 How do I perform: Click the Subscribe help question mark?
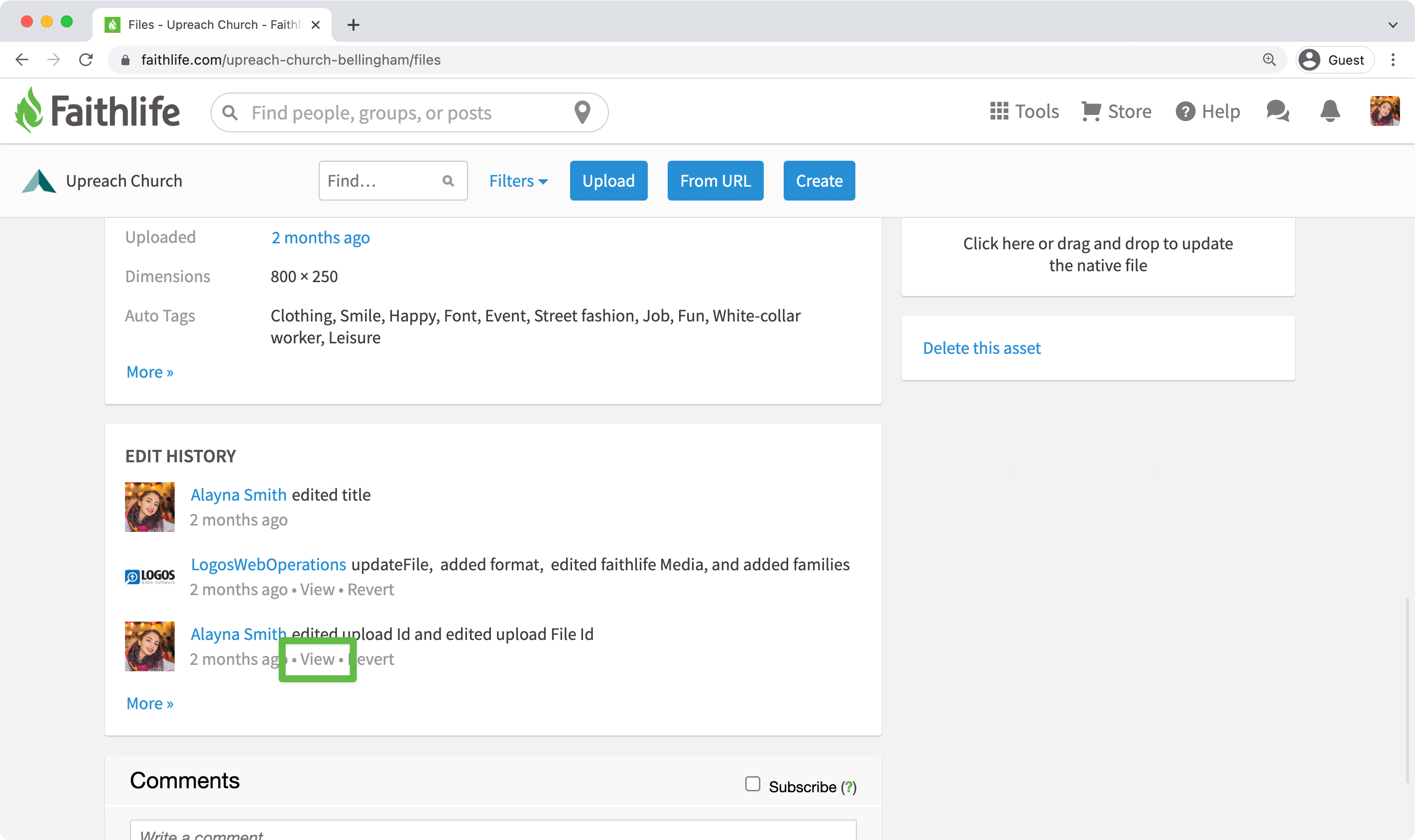point(848,787)
